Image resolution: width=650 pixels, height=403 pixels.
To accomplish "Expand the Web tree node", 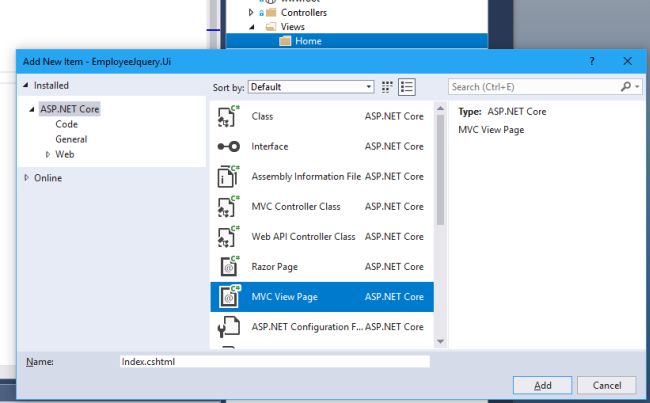I will coord(48,154).
